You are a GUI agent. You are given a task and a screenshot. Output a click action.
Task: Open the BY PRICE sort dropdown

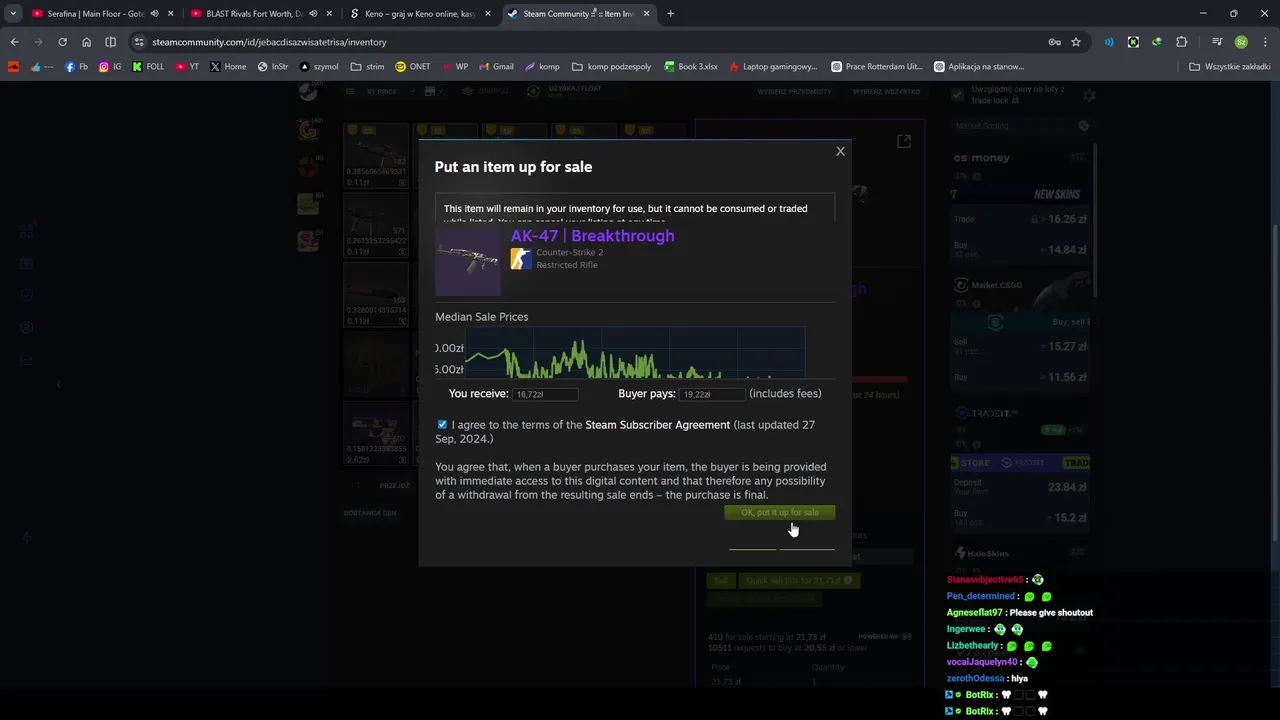tap(383, 91)
